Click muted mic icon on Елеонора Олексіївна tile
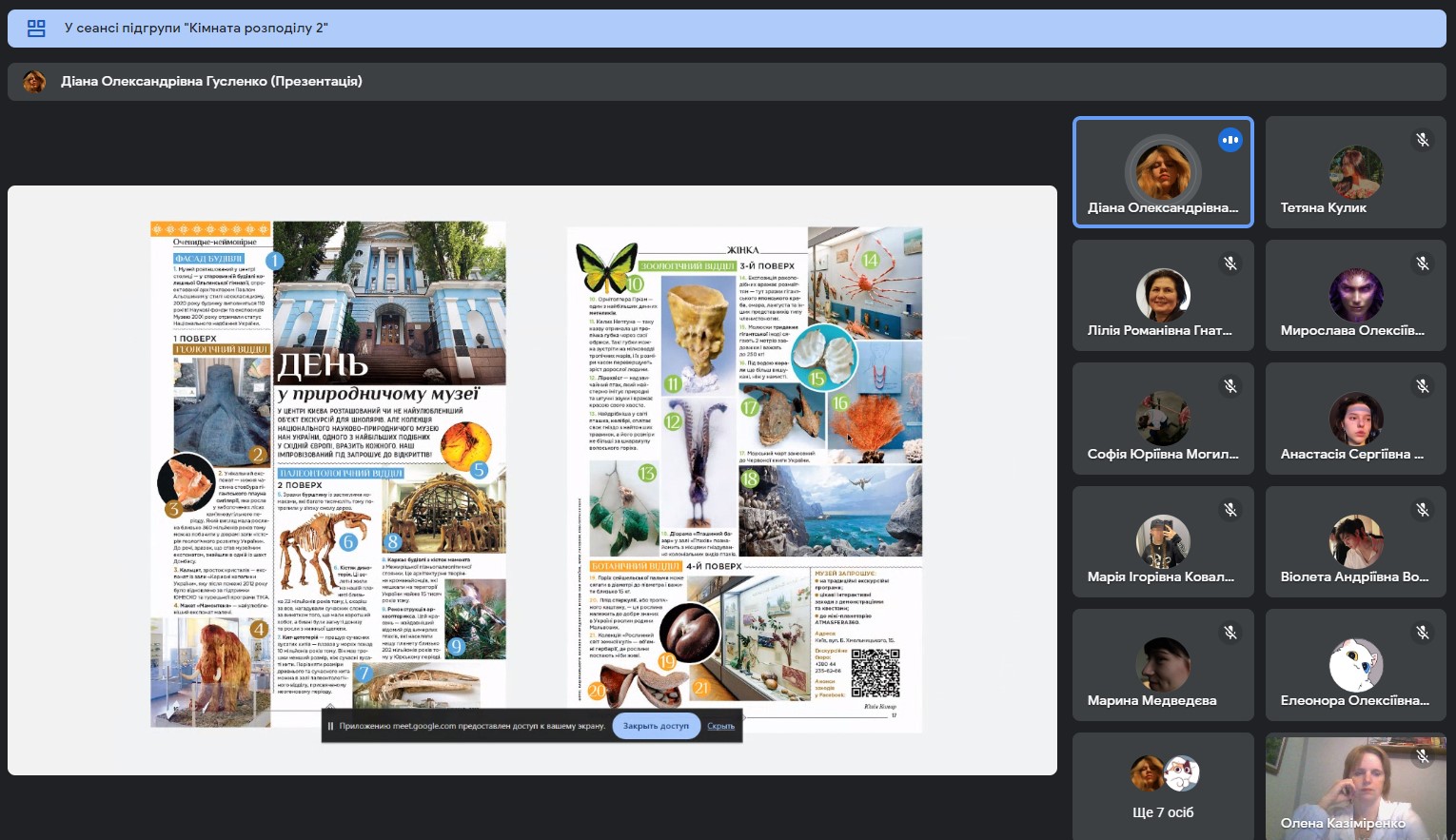1456x840 pixels. (x=1422, y=633)
